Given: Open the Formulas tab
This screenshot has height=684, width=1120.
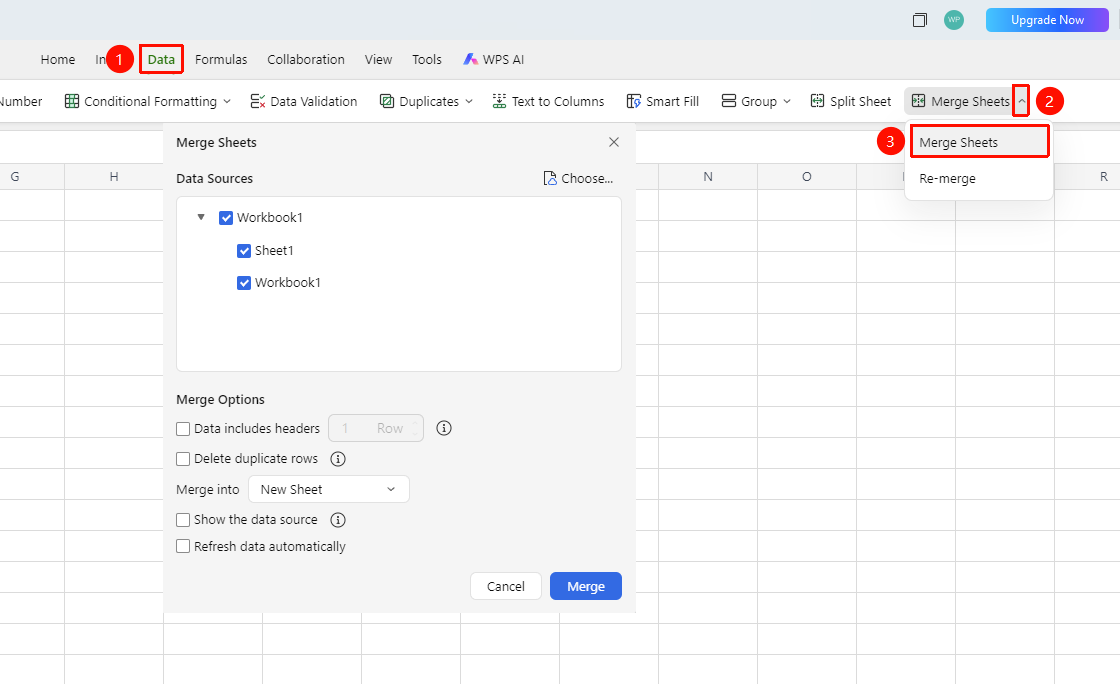Looking at the screenshot, I should pos(221,59).
